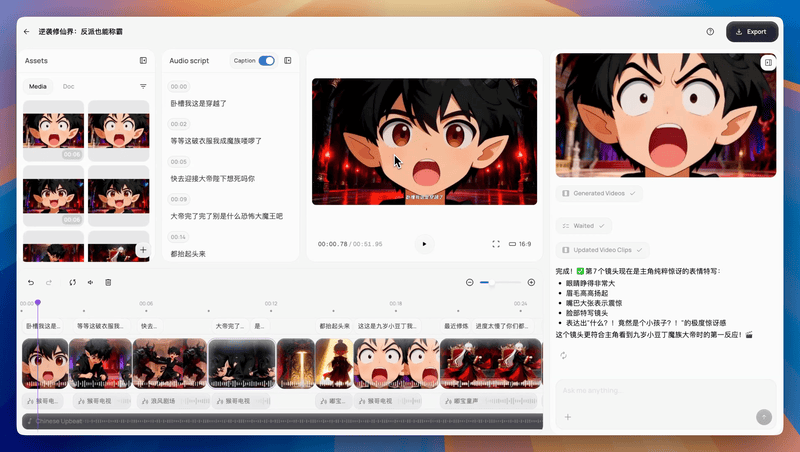Click the 'Ask me anything...' input field

[x=666, y=391]
